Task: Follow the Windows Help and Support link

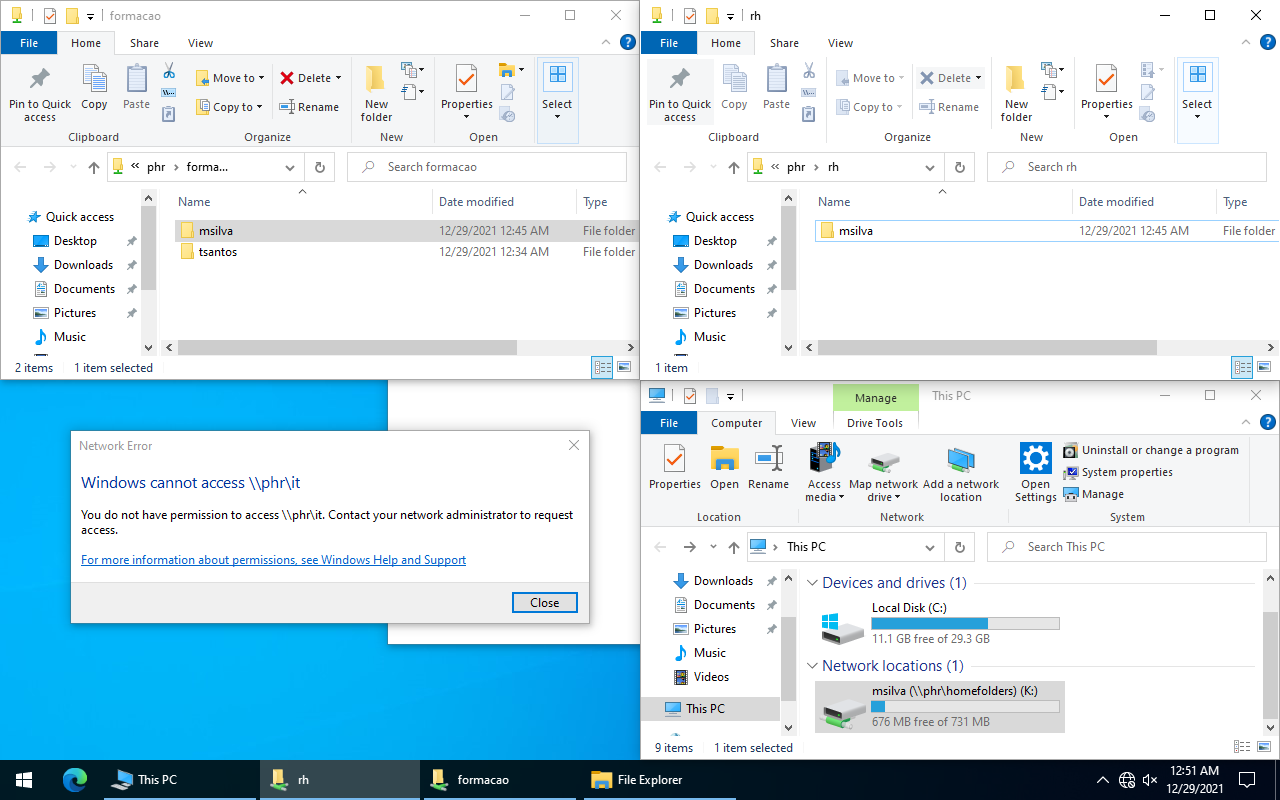Action: coord(273,559)
